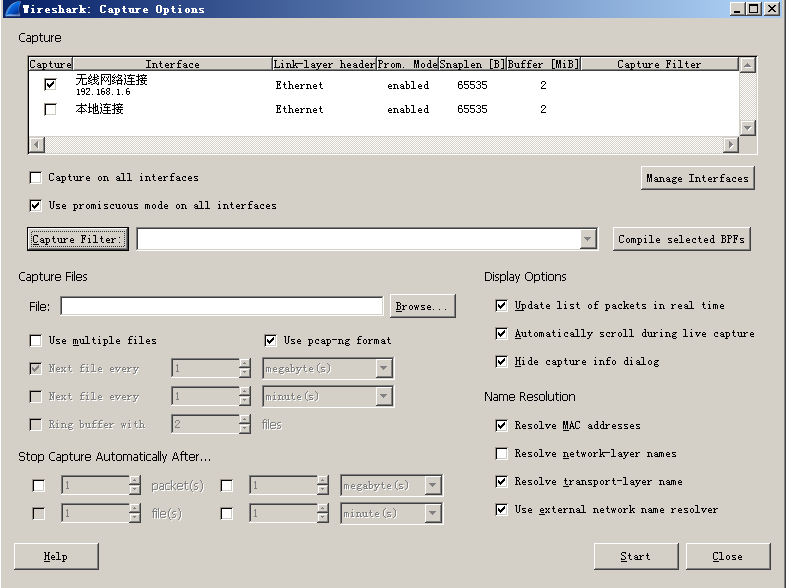Click Browse to choose capture file

point(423,306)
